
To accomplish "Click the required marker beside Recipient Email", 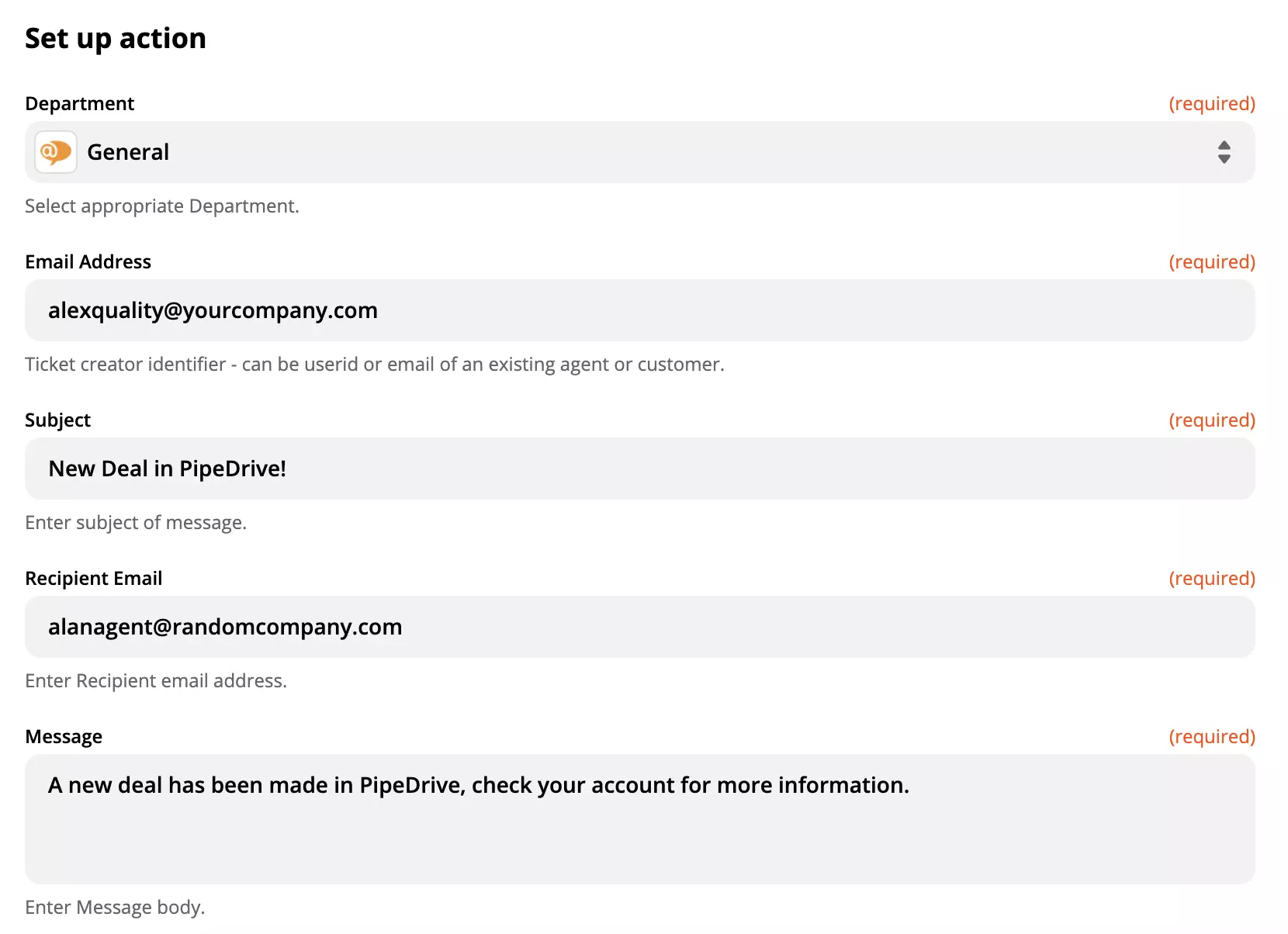I will click(1212, 578).
